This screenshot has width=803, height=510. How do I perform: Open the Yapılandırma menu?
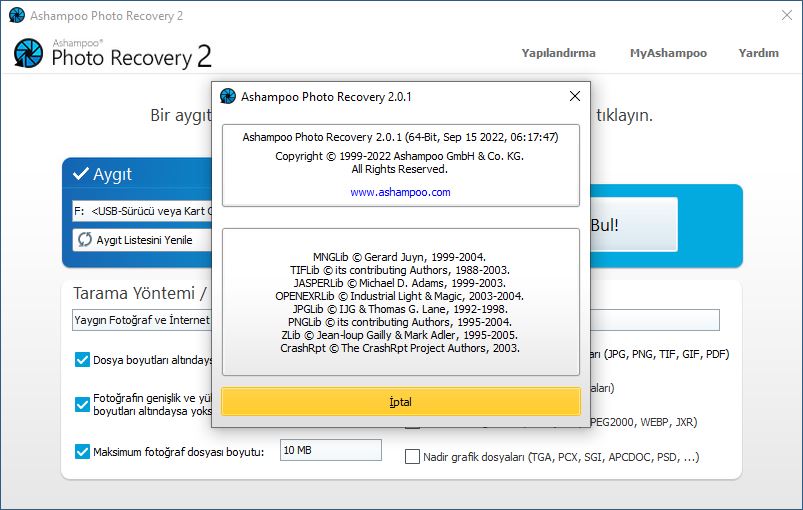point(558,53)
